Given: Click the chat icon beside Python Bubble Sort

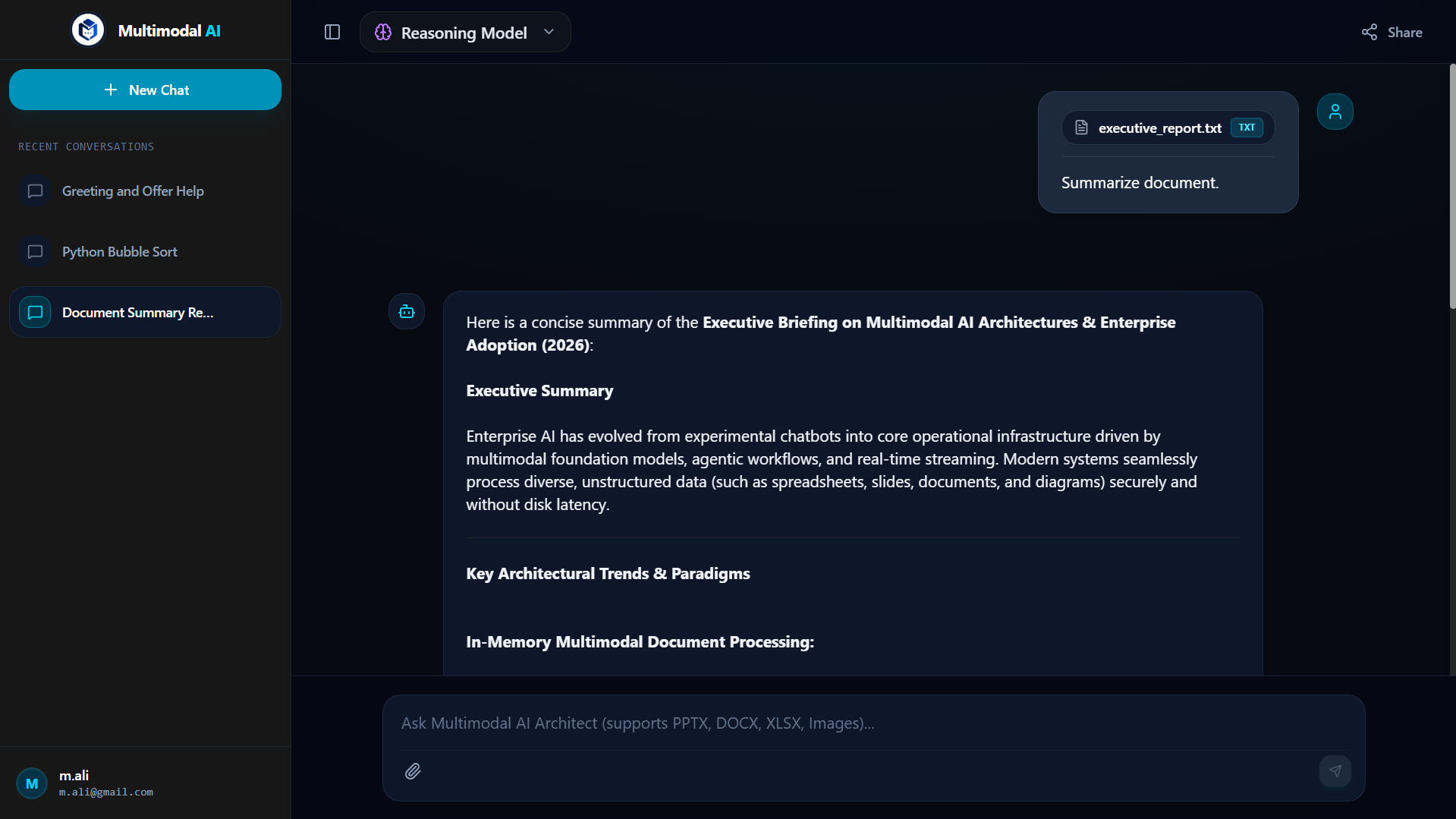Looking at the screenshot, I should click(x=35, y=252).
